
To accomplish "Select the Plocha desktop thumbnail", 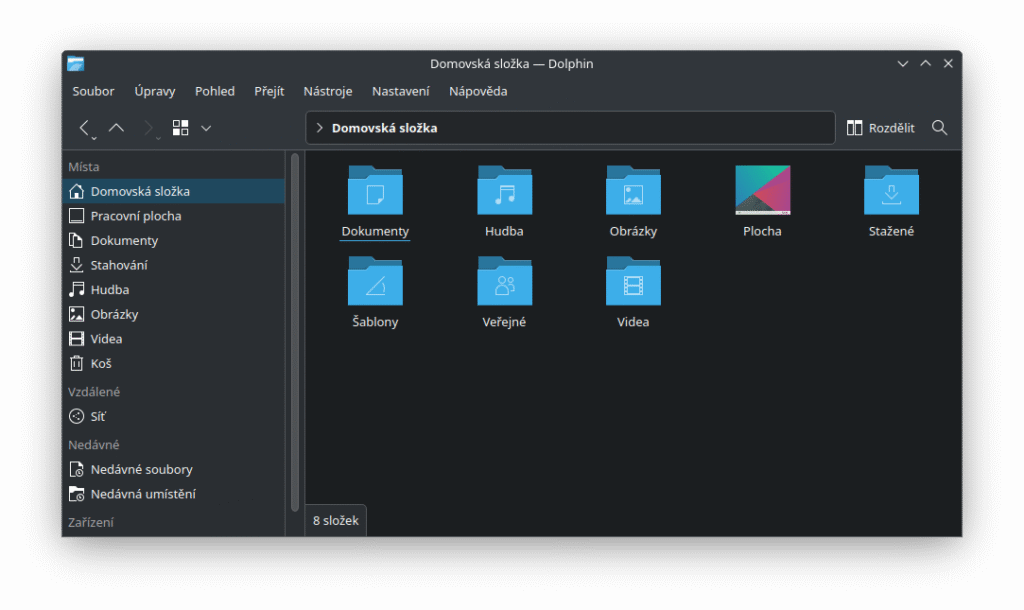I will coord(762,192).
